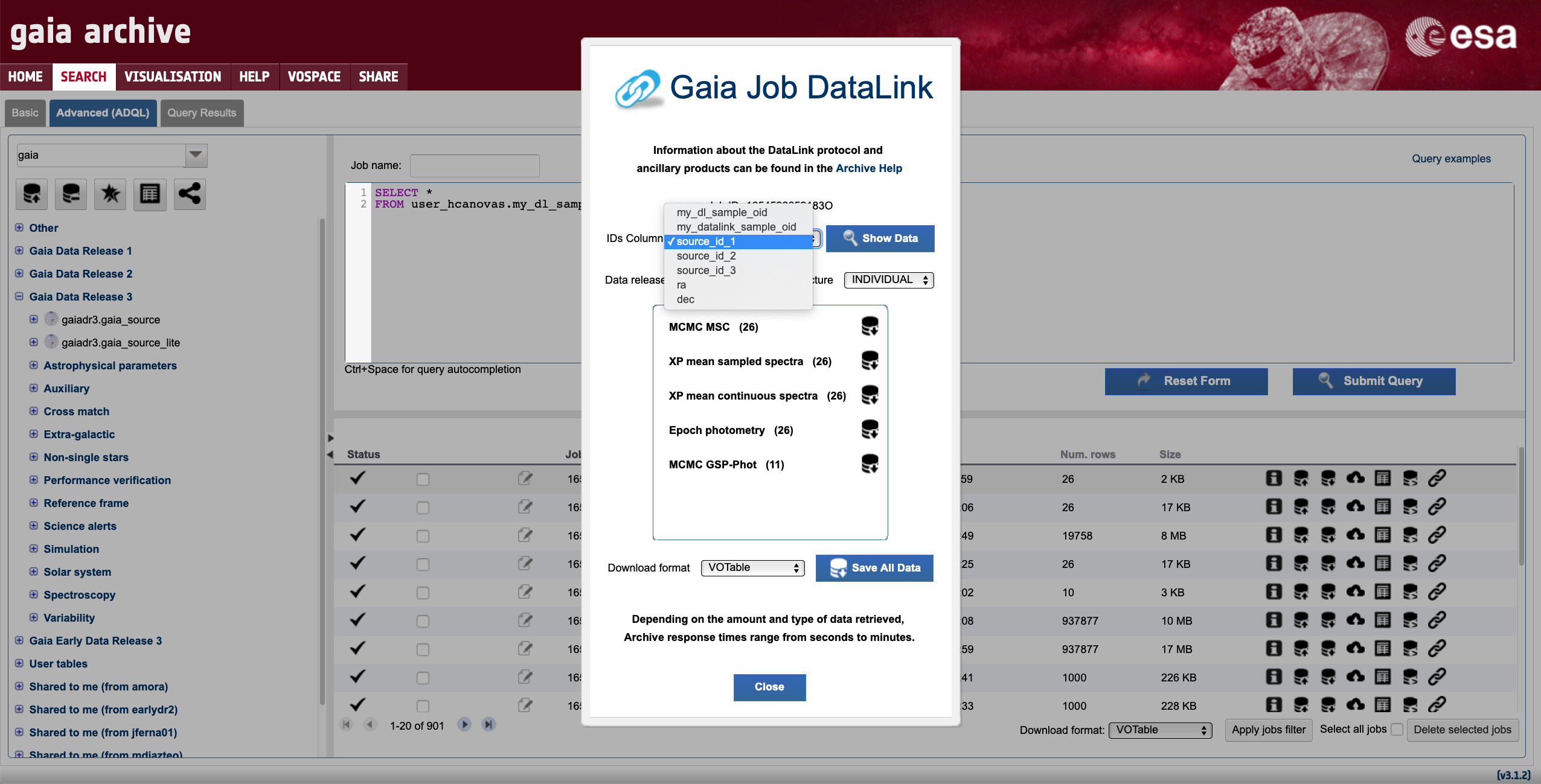Screen dimensions: 1541x784
Task: Open the VISUALISATION menu
Action: coord(173,77)
